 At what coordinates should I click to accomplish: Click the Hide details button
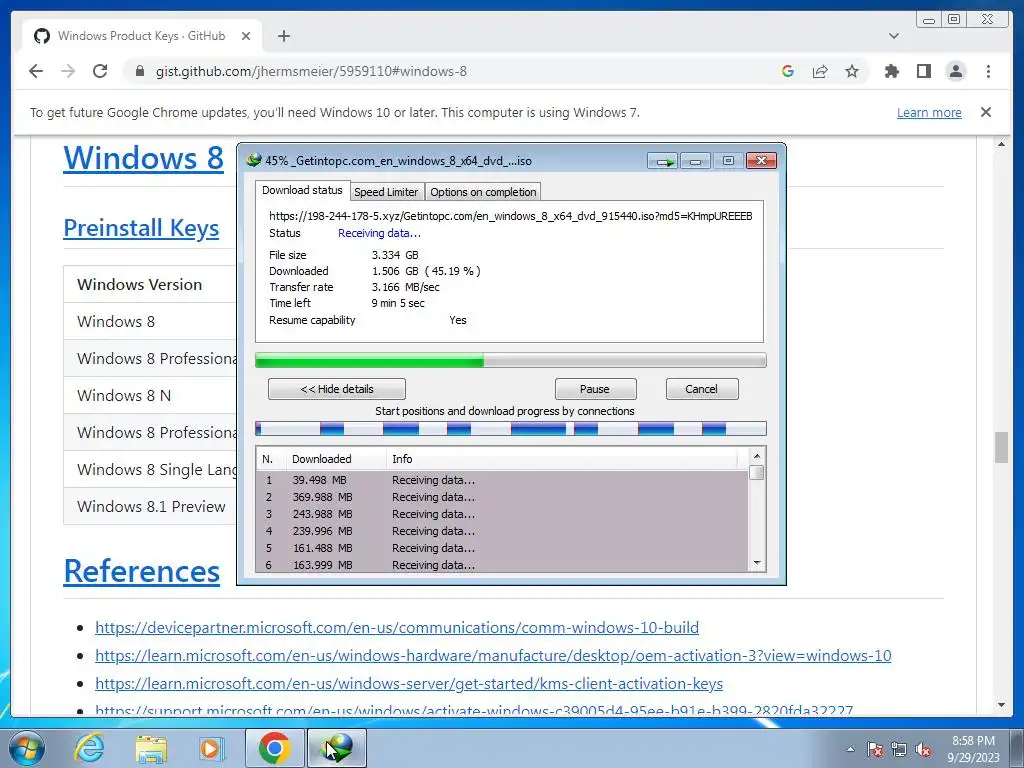[x=337, y=389]
